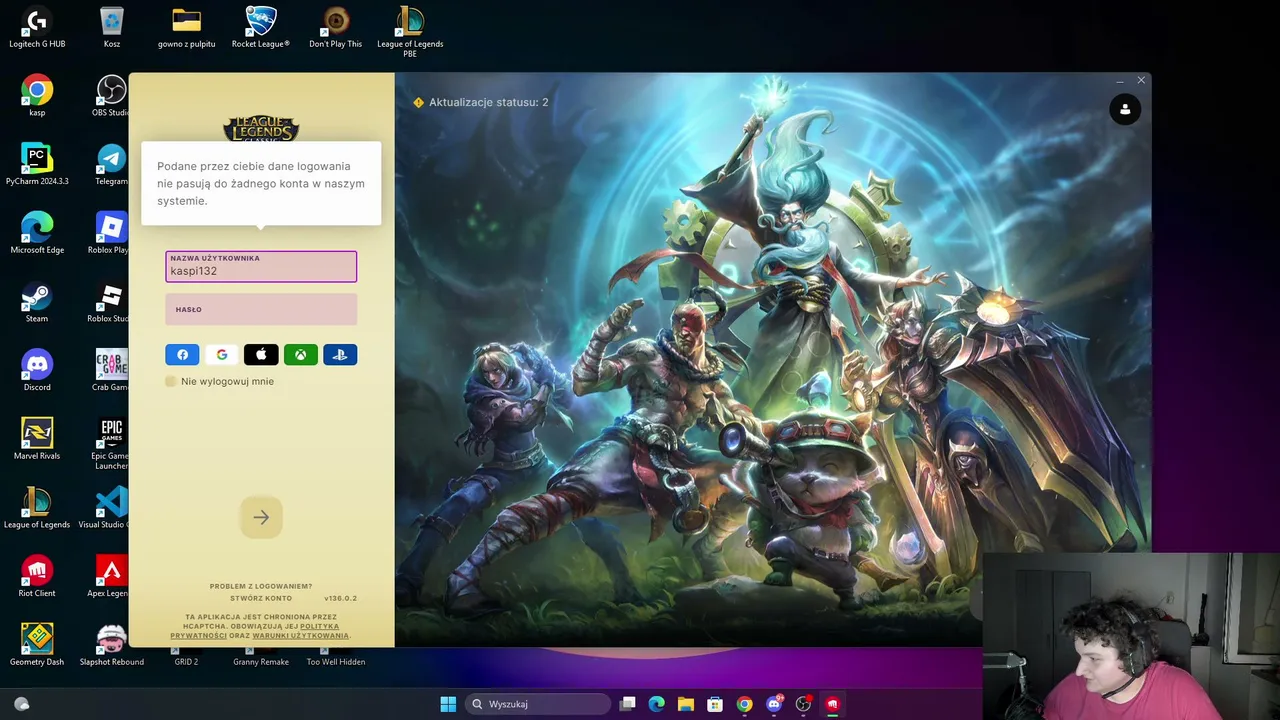Open the OBS Studio desktop shortcut
This screenshot has width=1280, height=720.
tap(110, 97)
